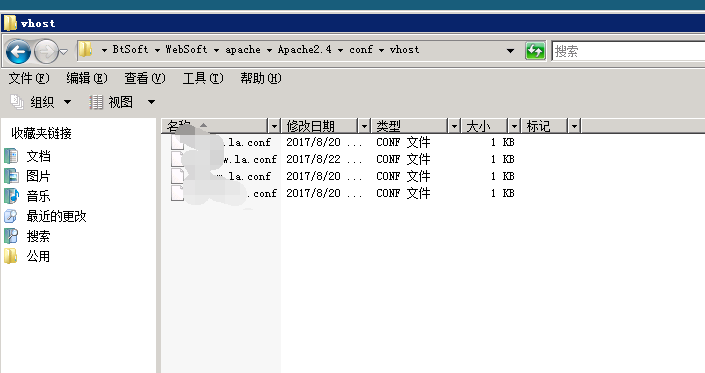This screenshot has height=373, width=705.
Task: Select vhost in the address path
Action: (x=404, y=49)
